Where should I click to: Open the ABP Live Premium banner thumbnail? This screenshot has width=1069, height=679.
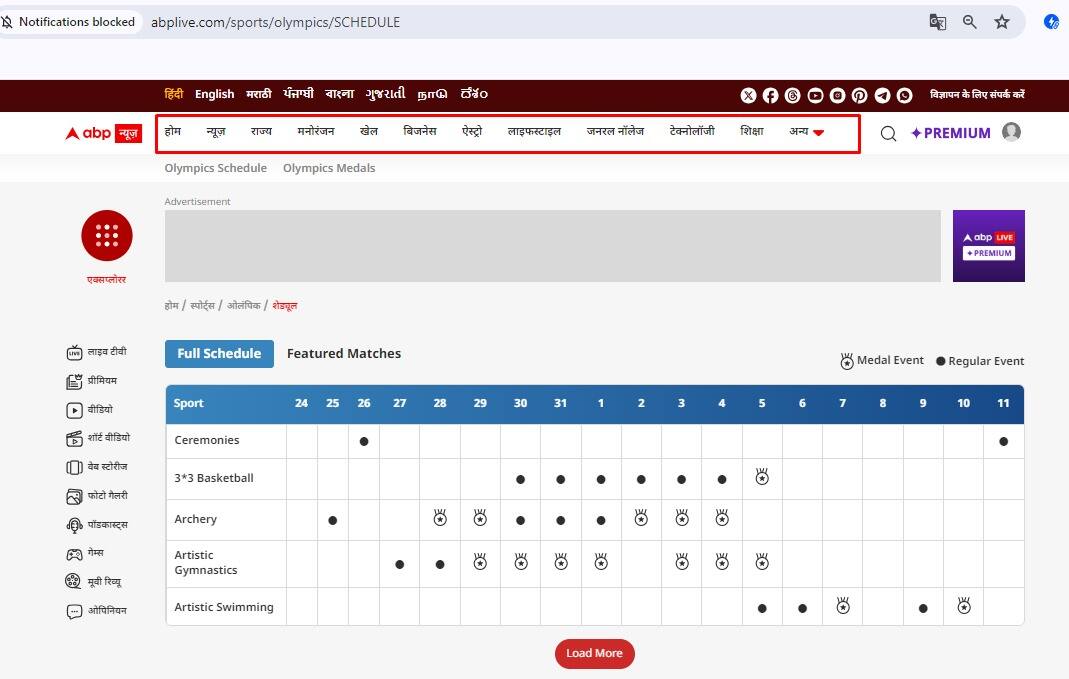pyautogui.click(x=988, y=246)
